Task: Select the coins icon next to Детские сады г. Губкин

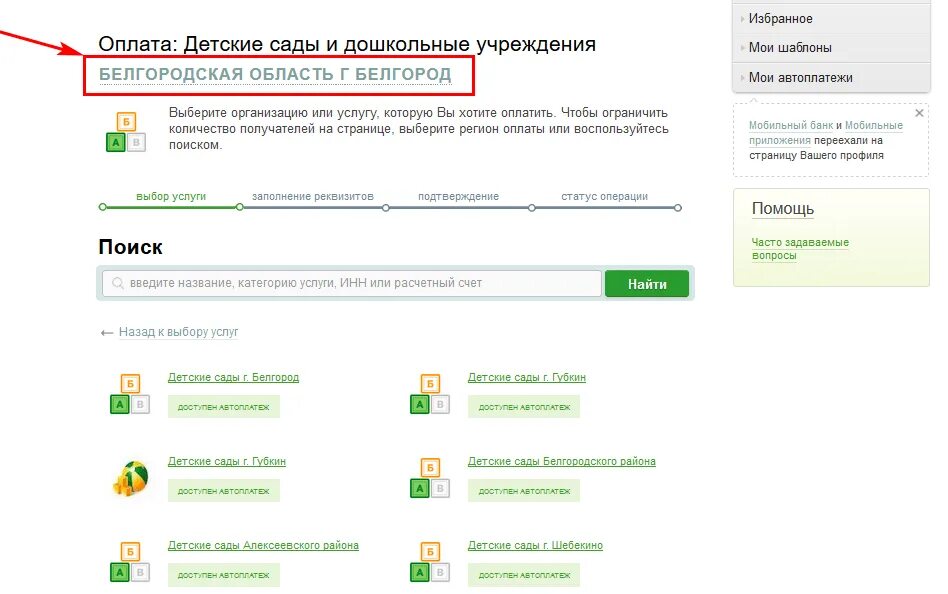Action: click(127, 477)
